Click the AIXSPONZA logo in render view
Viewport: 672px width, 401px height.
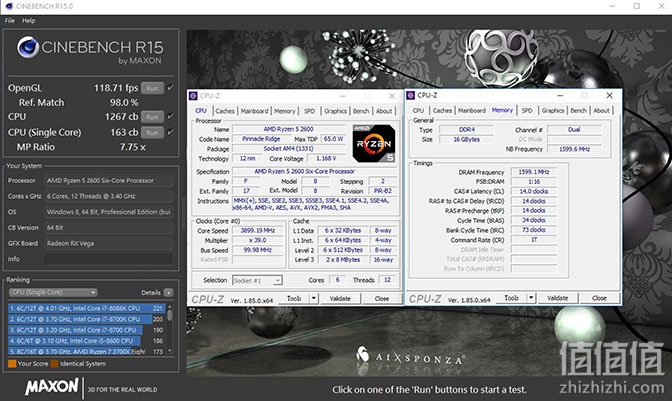(410, 356)
